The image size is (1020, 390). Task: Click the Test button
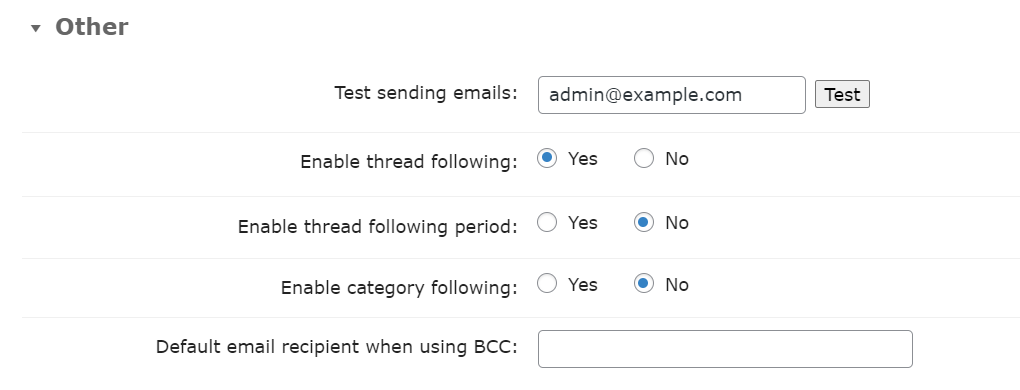point(842,94)
